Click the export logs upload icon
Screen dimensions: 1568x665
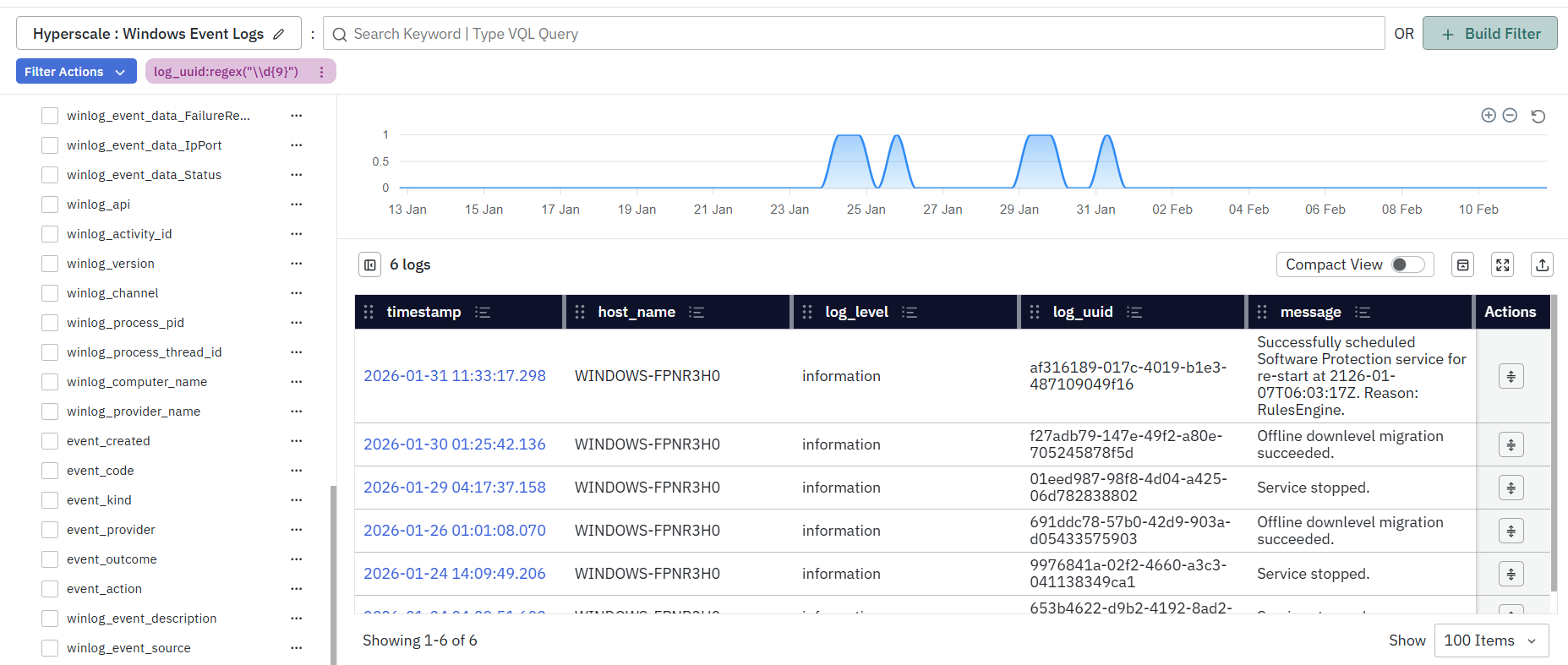tap(1542, 264)
